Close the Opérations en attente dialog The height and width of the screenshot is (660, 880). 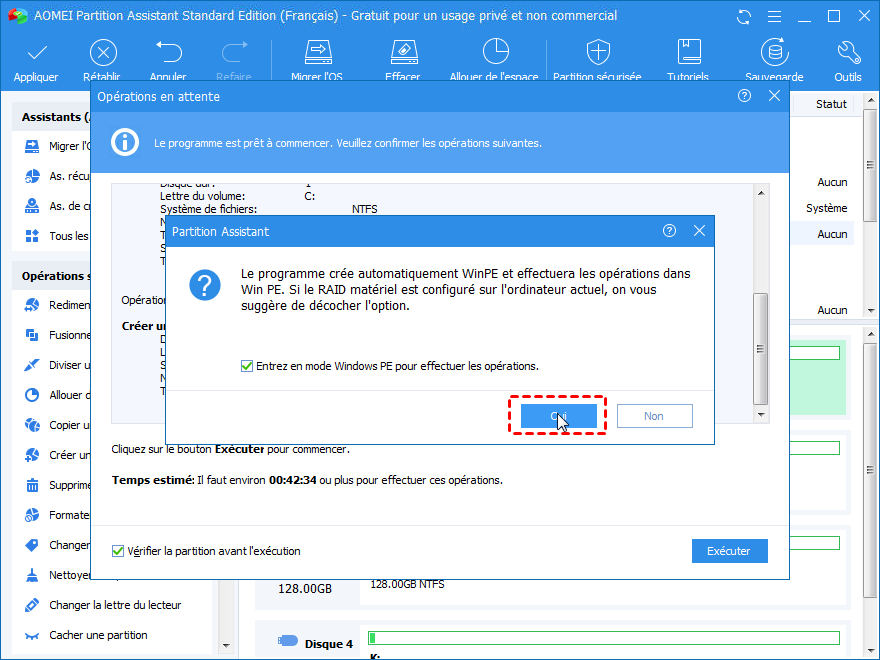pyautogui.click(x=774, y=95)
